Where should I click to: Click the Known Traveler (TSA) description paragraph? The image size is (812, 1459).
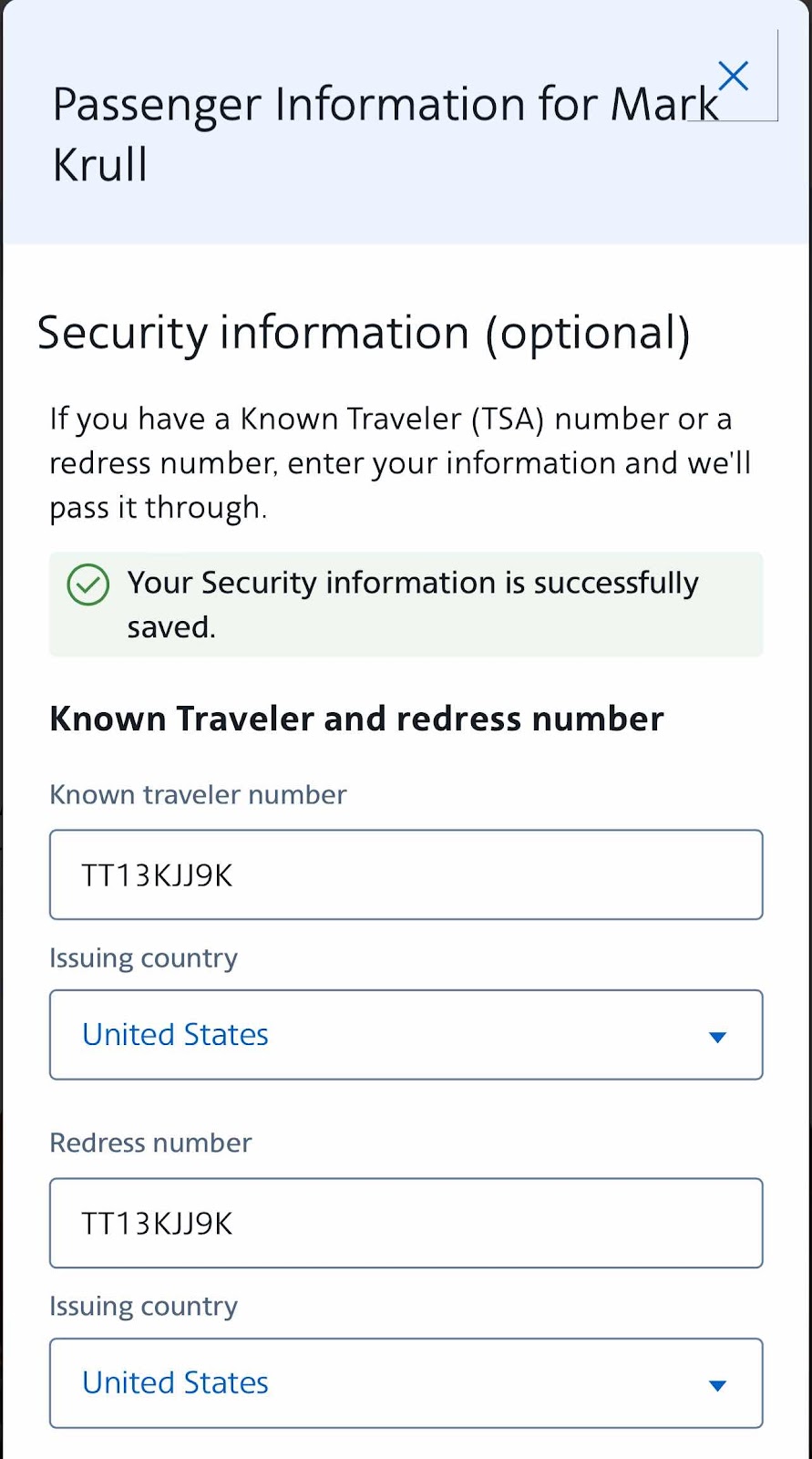coord(399,462)
